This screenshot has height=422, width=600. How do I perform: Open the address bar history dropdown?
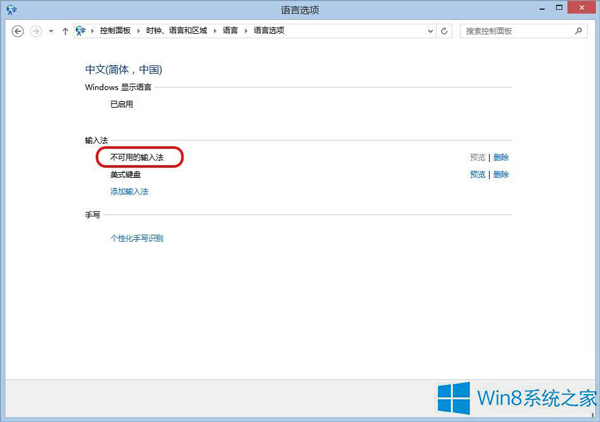pos(430,31)
